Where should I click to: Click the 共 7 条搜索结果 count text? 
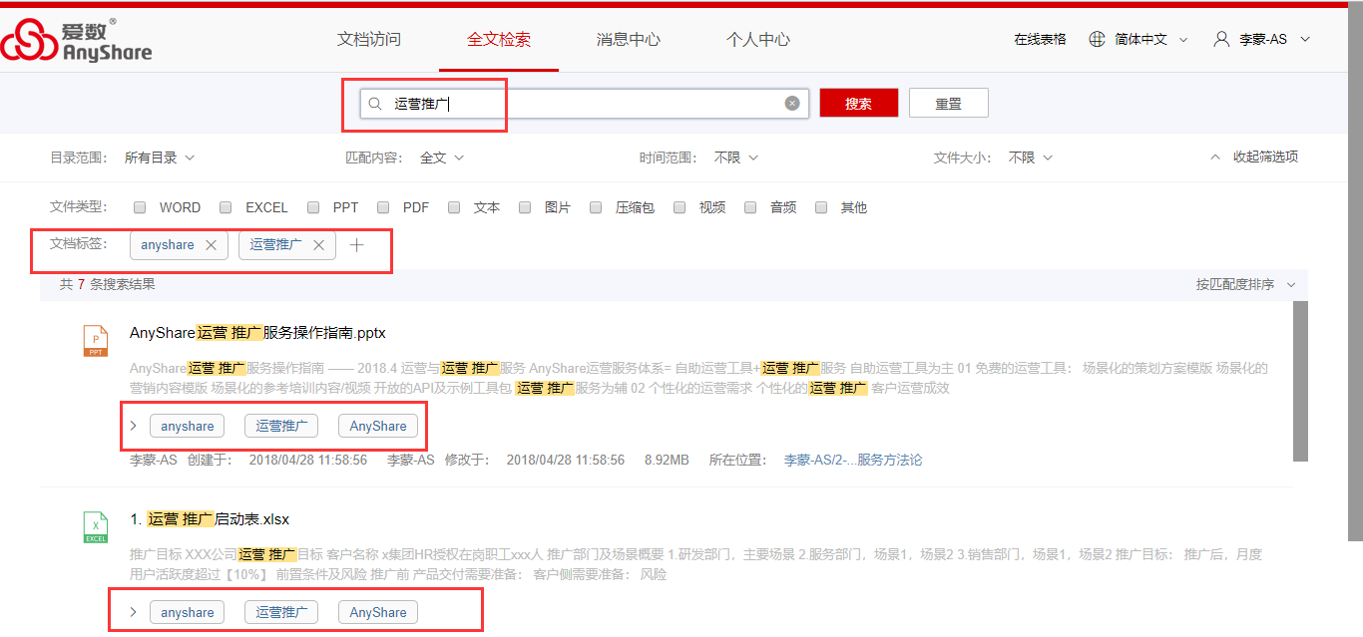pyautogui.click(x=107, y=285)
